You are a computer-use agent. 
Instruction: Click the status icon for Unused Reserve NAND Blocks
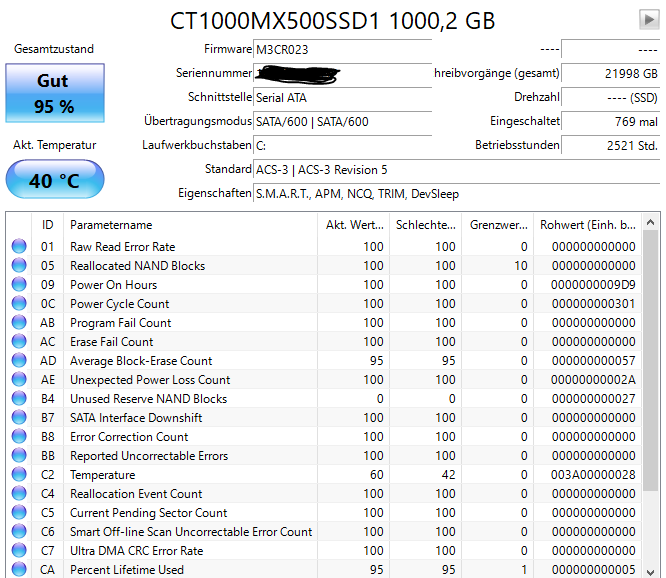point(19,398)
